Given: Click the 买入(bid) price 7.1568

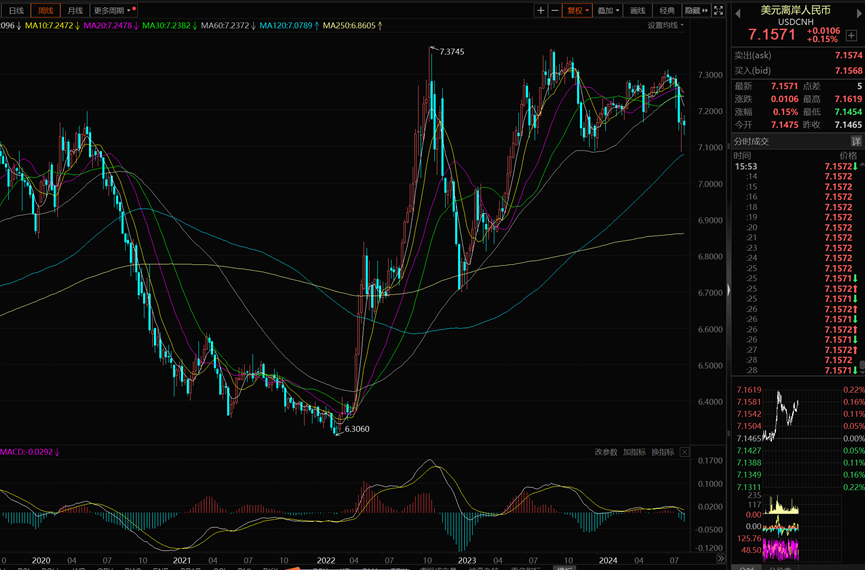Looking at the screenshot, I should [x=848, y=71].
